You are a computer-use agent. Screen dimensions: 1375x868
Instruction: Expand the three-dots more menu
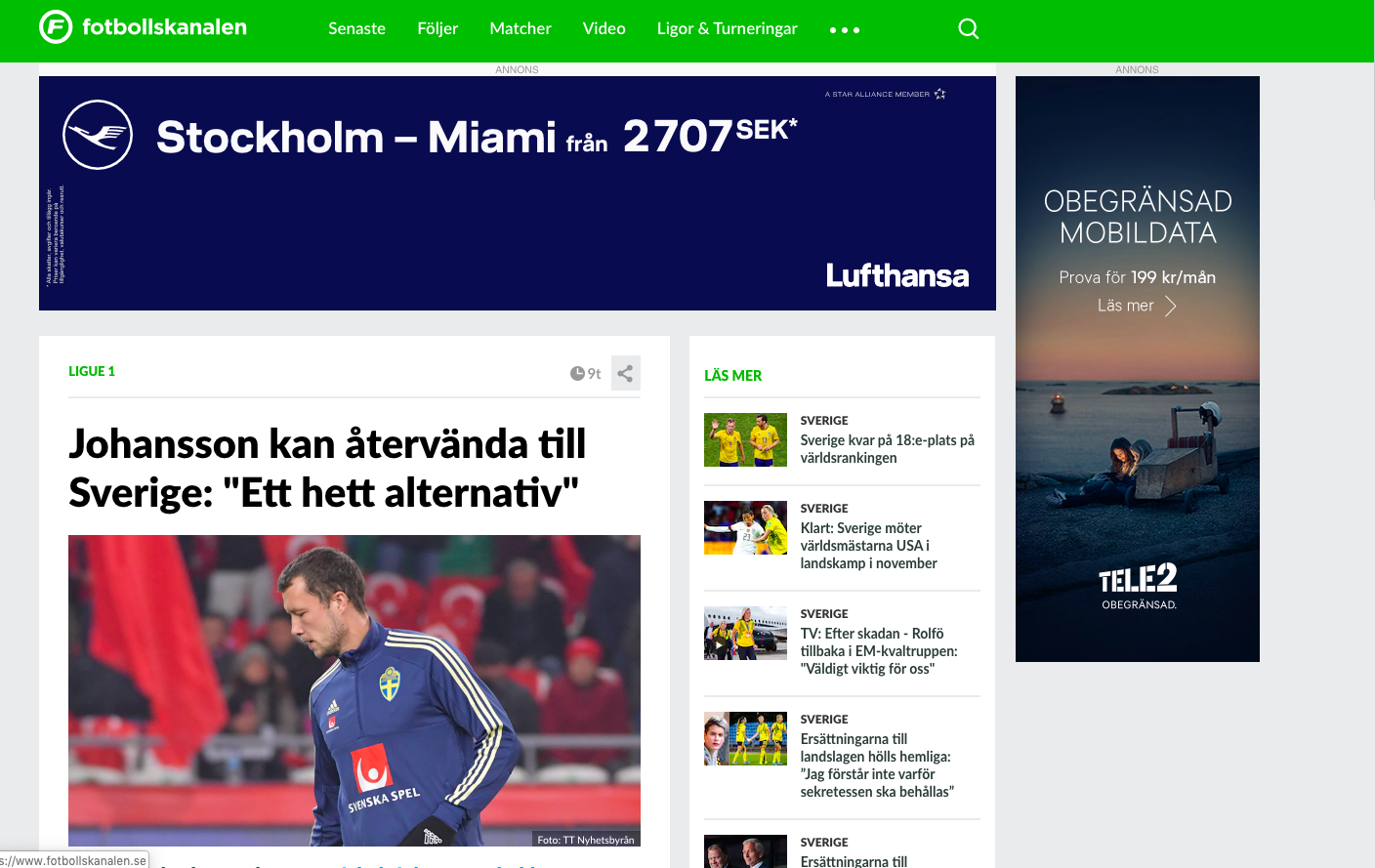coord(845,30)
